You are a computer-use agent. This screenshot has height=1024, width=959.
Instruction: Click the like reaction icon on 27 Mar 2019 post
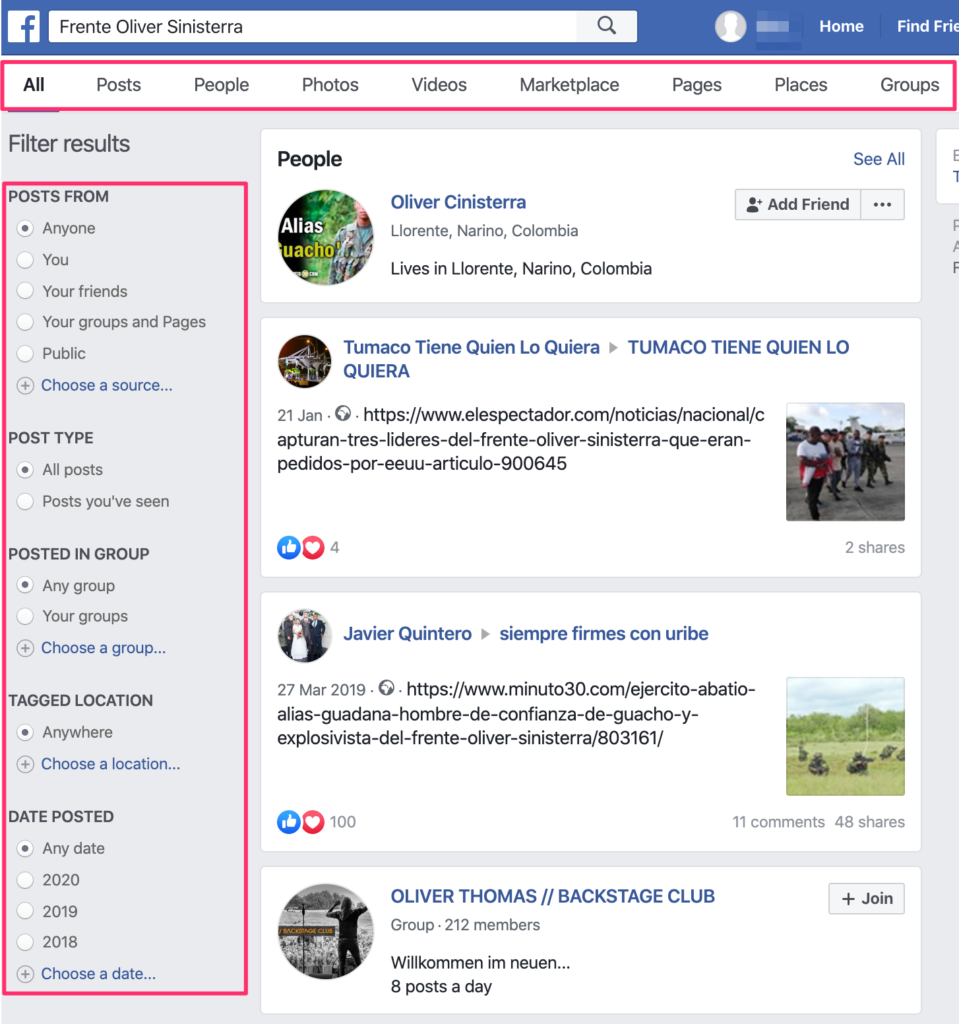(288, 822)
